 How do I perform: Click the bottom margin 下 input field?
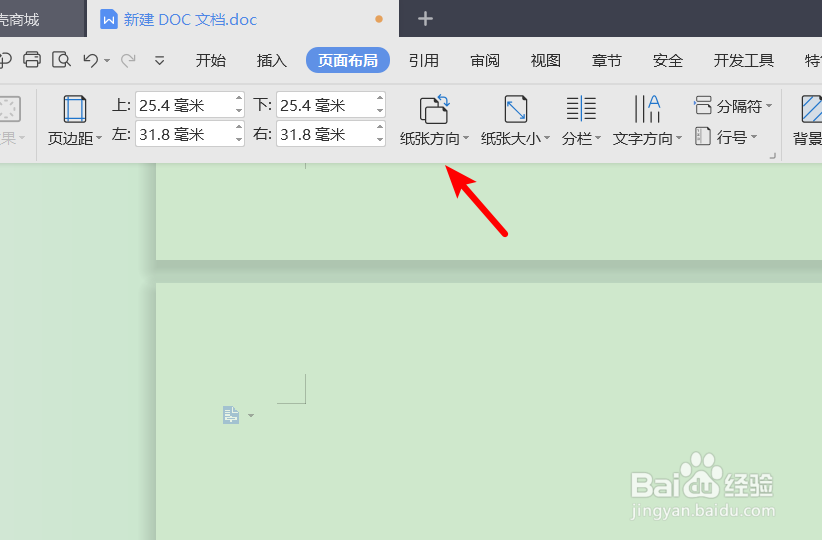pos(326,105)
